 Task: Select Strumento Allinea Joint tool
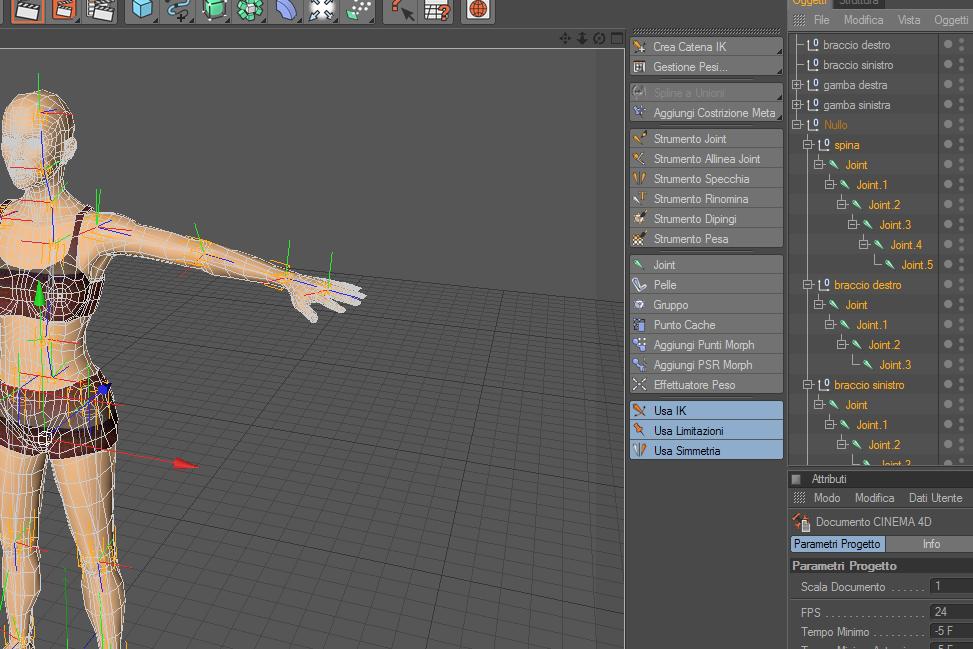click(x=706, y=159)
